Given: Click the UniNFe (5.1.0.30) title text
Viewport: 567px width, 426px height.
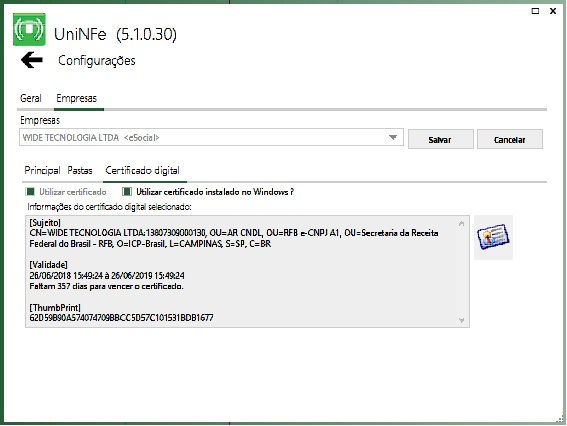Looking at the screenshot, I should pos(115,34).
